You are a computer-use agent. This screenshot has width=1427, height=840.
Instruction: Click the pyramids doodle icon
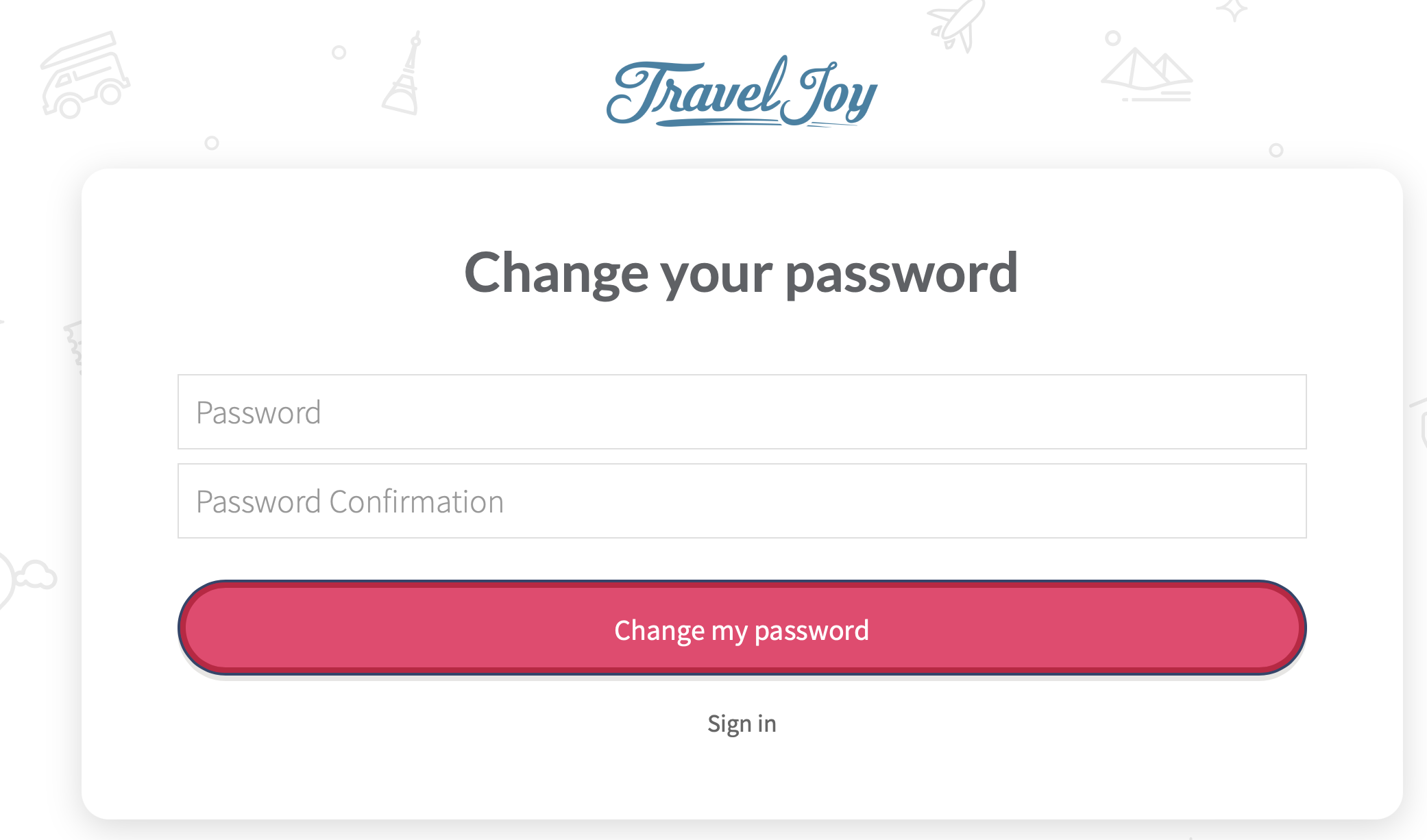1147,75
